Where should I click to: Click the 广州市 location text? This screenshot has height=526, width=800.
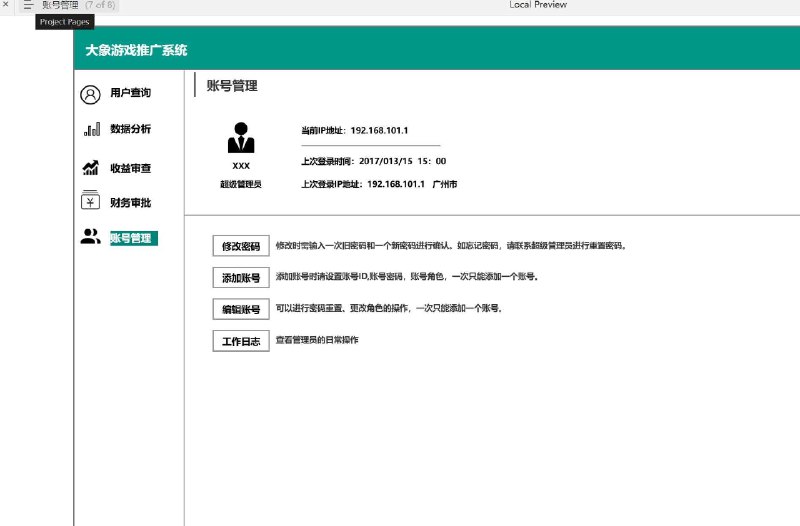coord(444,184)
